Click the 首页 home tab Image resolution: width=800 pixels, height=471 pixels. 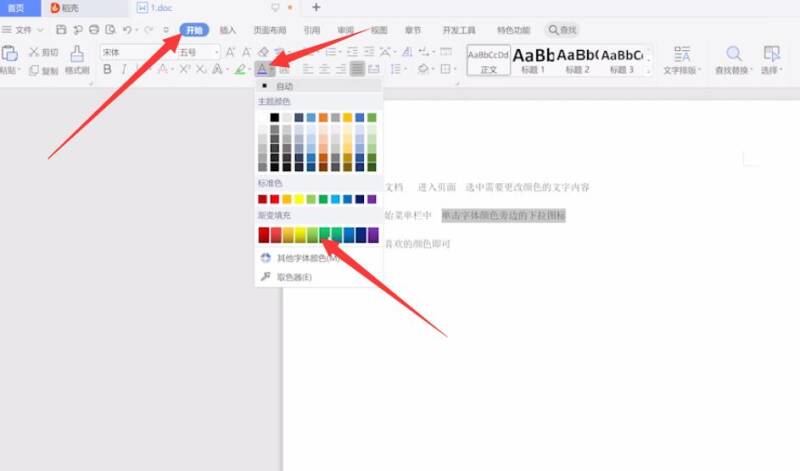[x=17, y=8]
